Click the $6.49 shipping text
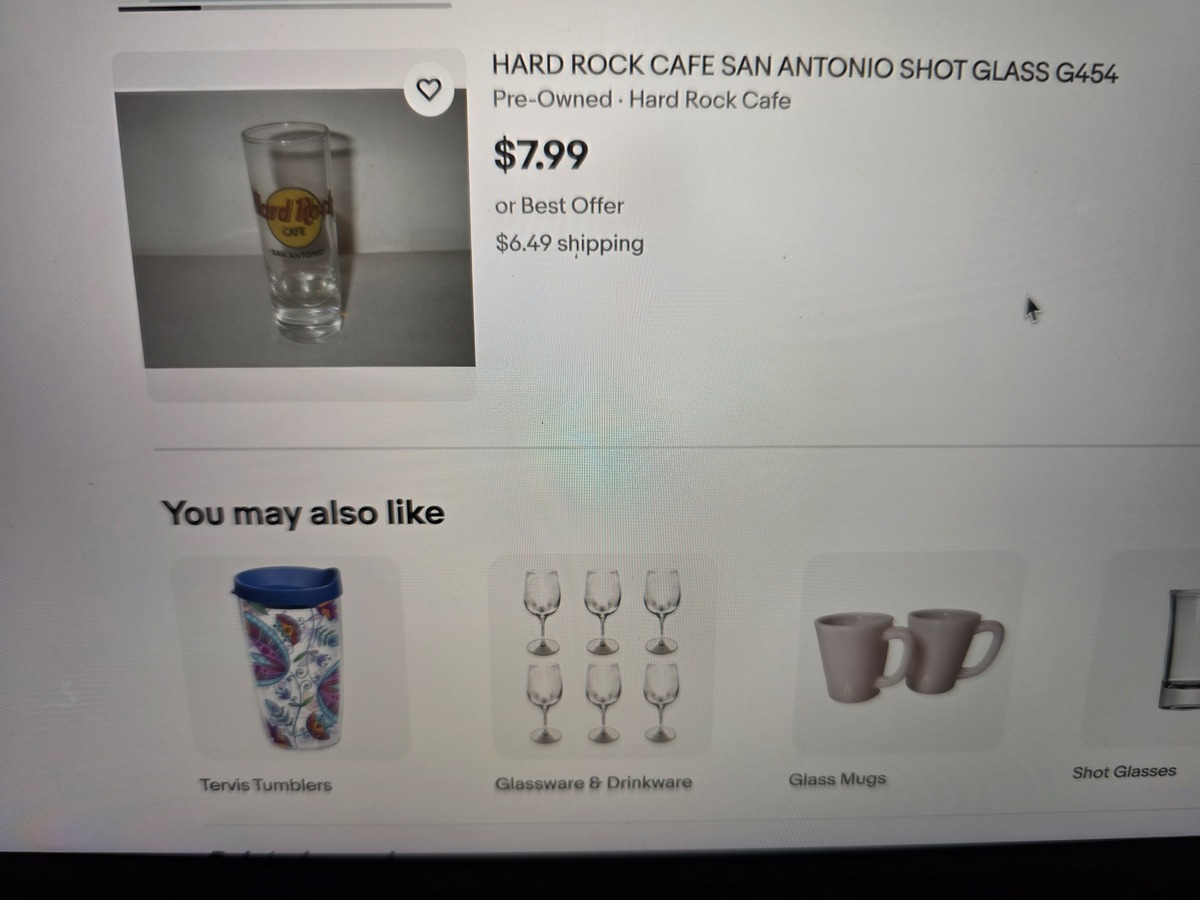The height and width of the screenshot is (900, 1200). 569,243
